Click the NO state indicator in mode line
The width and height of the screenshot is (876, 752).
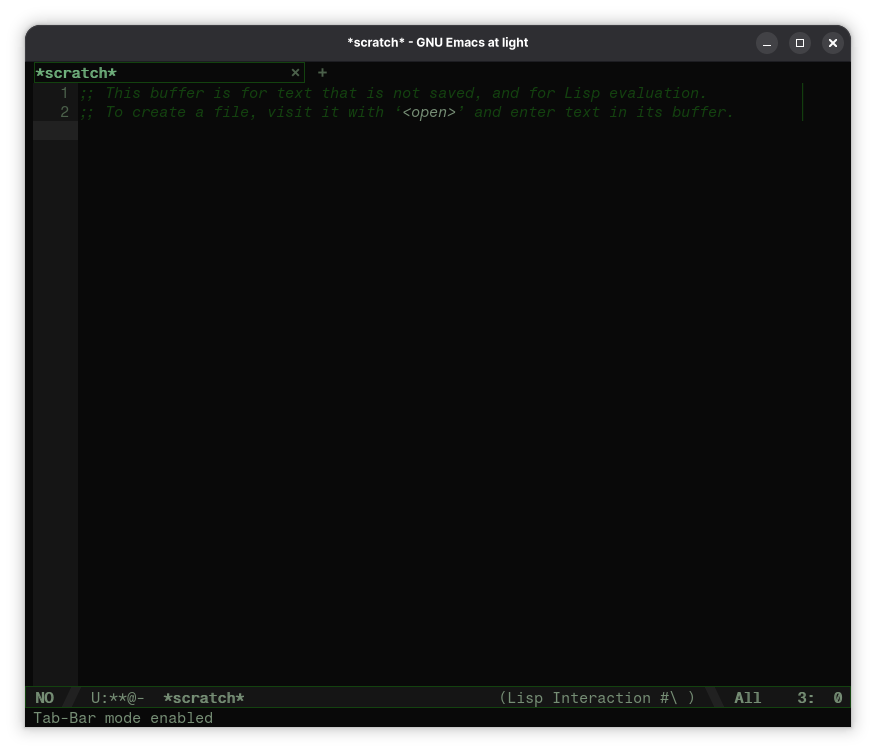45,698
